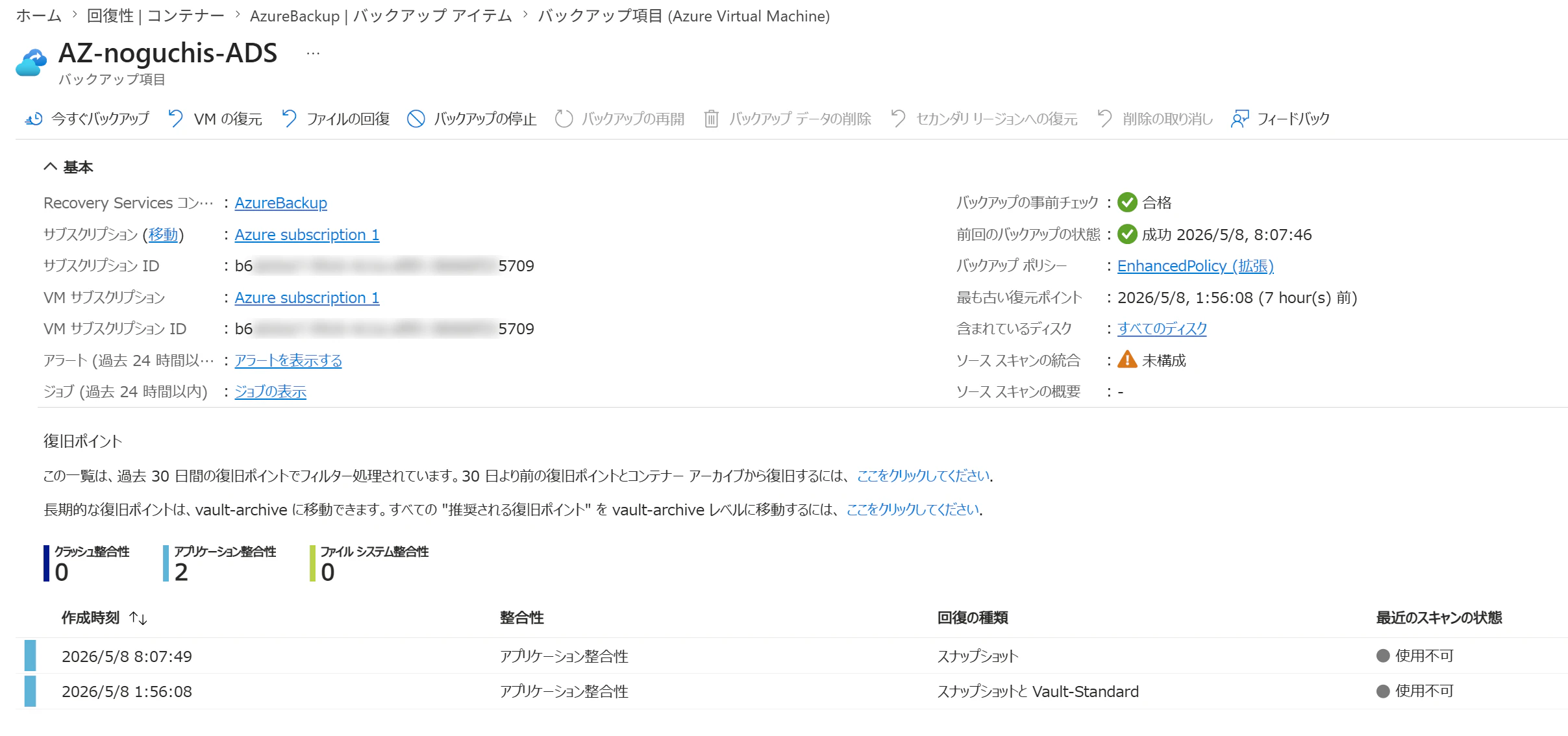Click バックアップ データの削除 toolbar button
The image size is (1568, 736).
(x=788, y=119)
